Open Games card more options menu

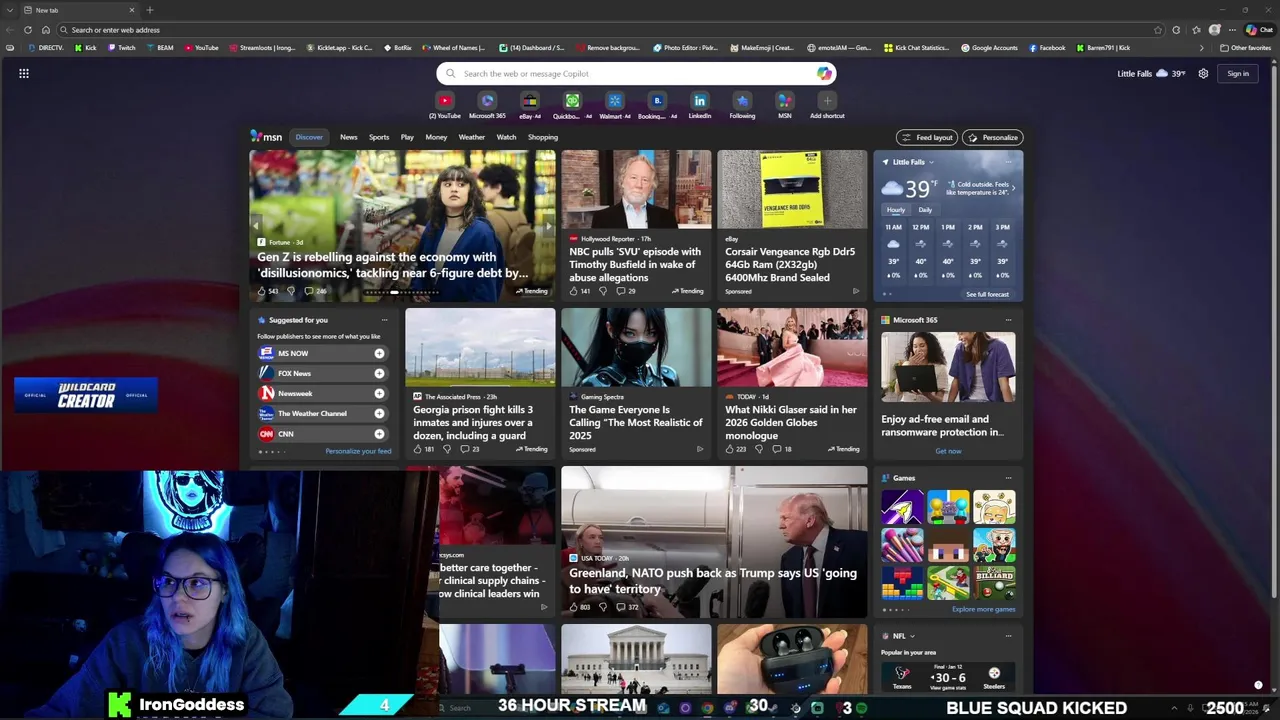pyautogui.click(x=1008, y=478)
